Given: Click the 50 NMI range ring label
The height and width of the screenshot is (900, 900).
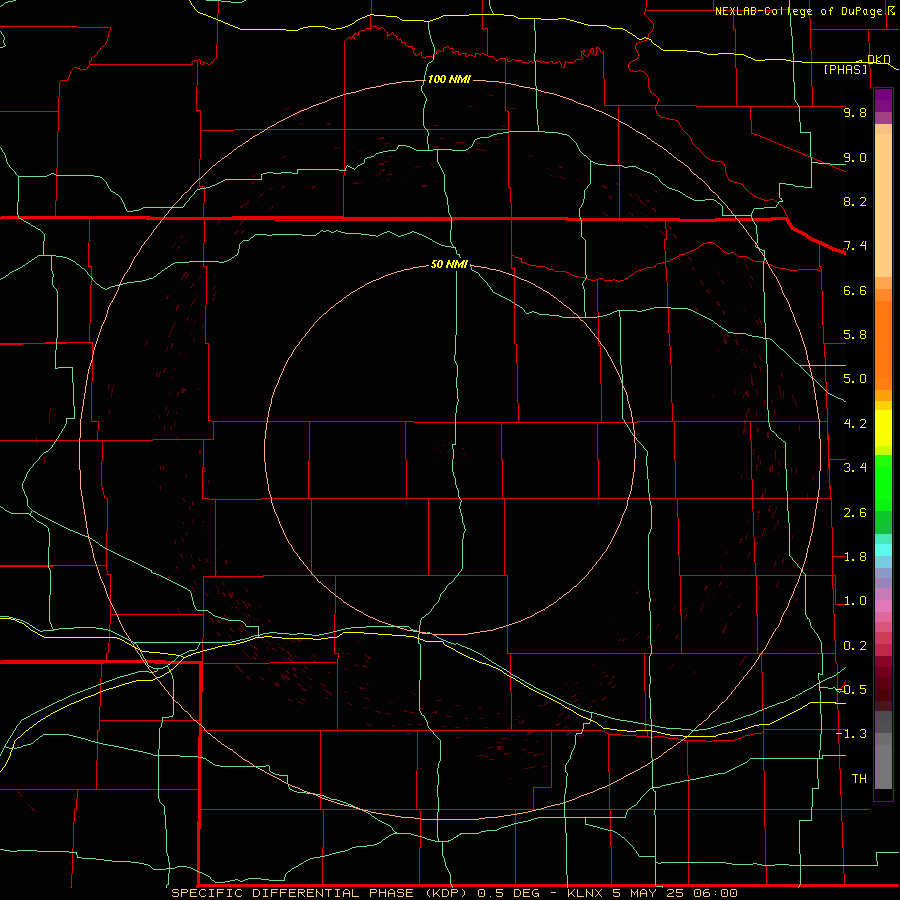Looking at the screenshot, I should (x=449, y=264).
